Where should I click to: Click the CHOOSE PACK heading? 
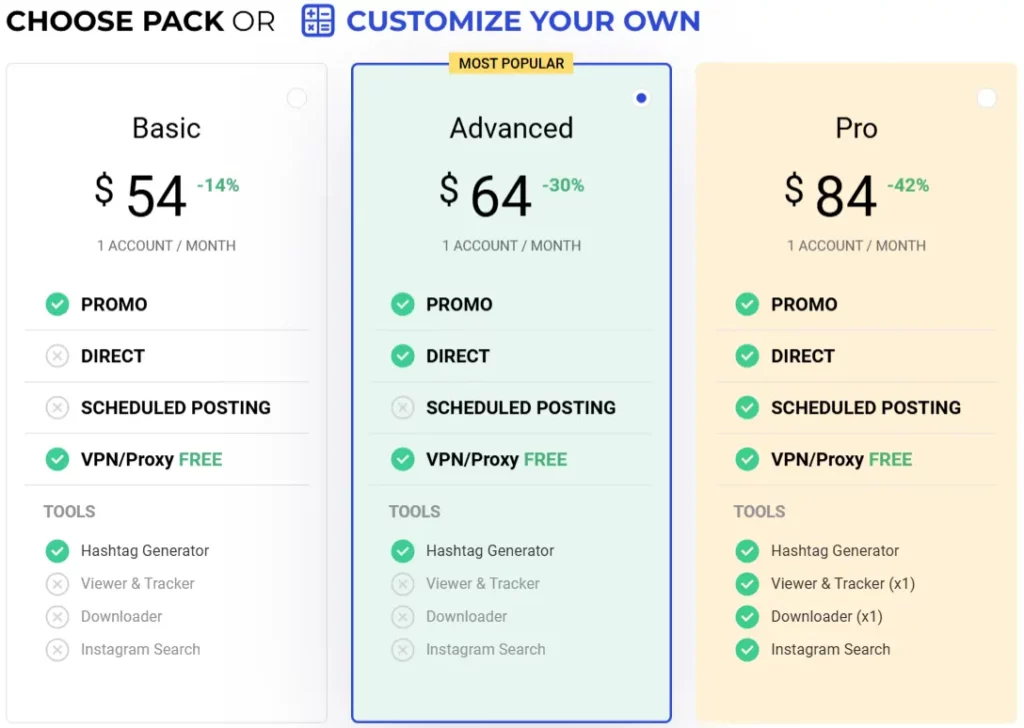(114, 21)
